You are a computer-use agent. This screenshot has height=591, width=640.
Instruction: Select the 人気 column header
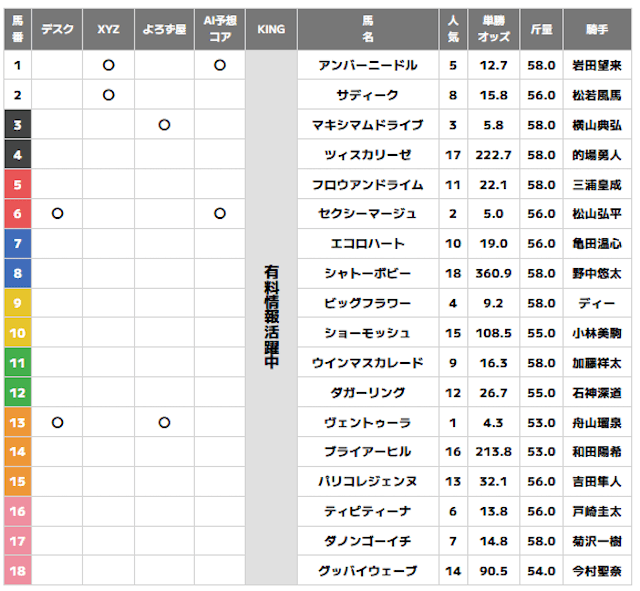[x=453, y=30]
